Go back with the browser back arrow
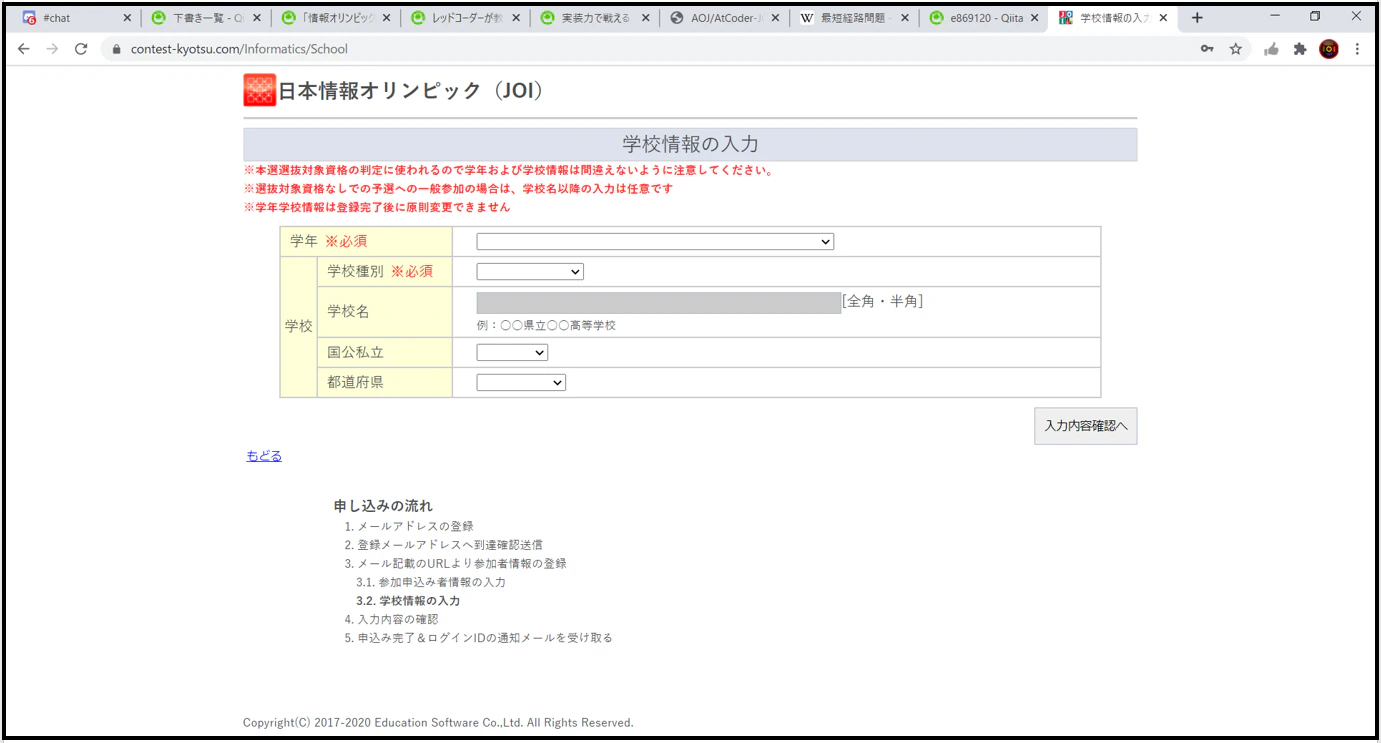Screen dimensions: 1381x743 tap(24, 49)
